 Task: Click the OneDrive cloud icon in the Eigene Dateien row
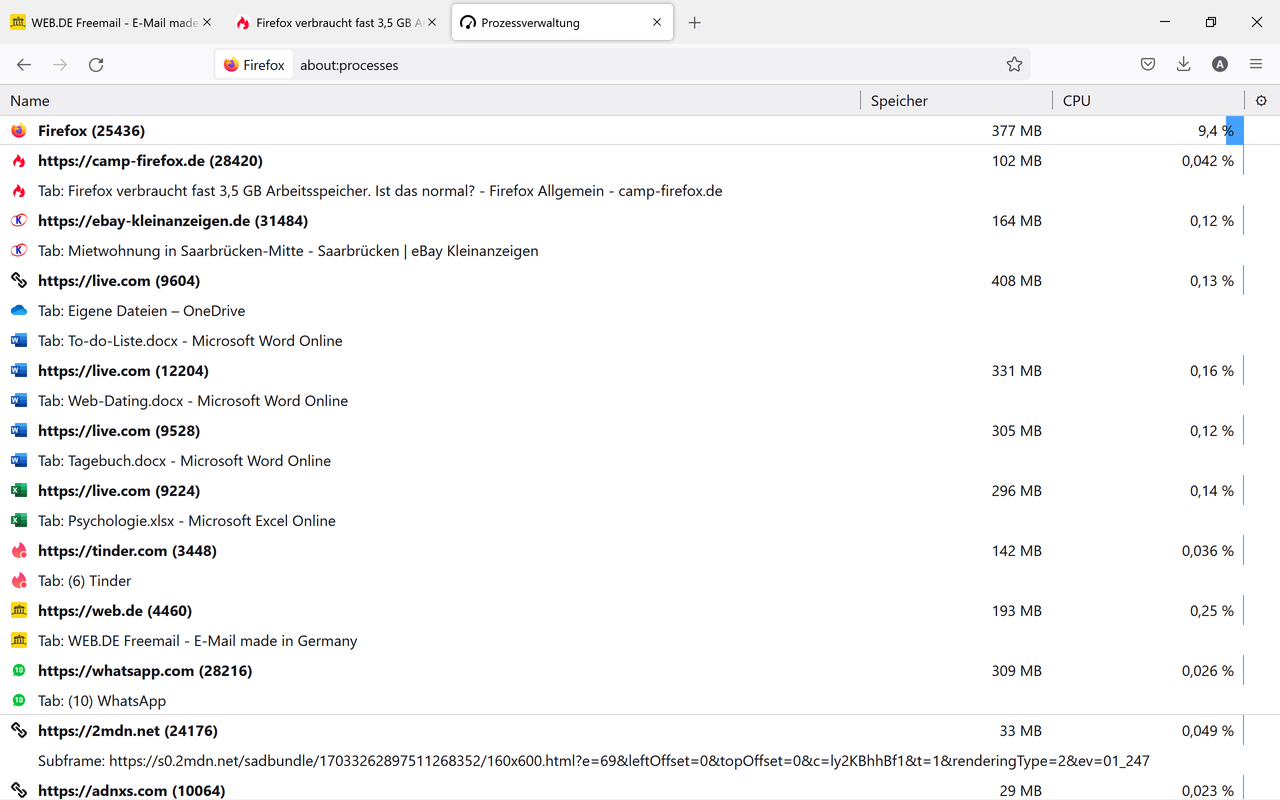coord(18,311)
